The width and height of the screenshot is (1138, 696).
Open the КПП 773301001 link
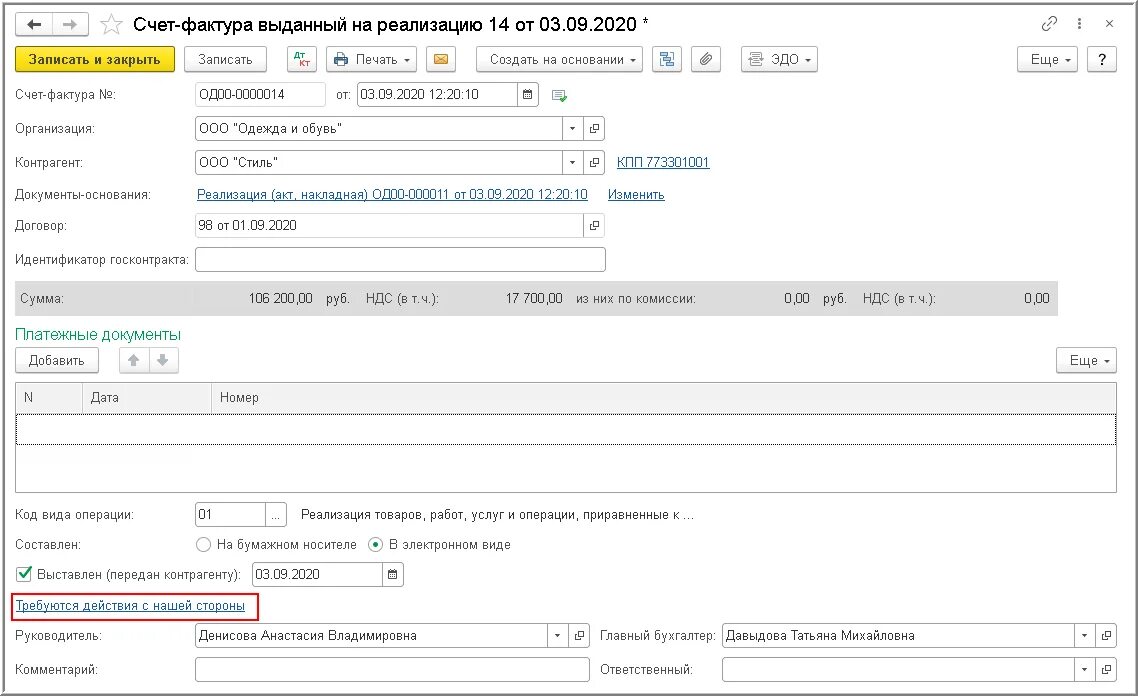pos(663,163)
